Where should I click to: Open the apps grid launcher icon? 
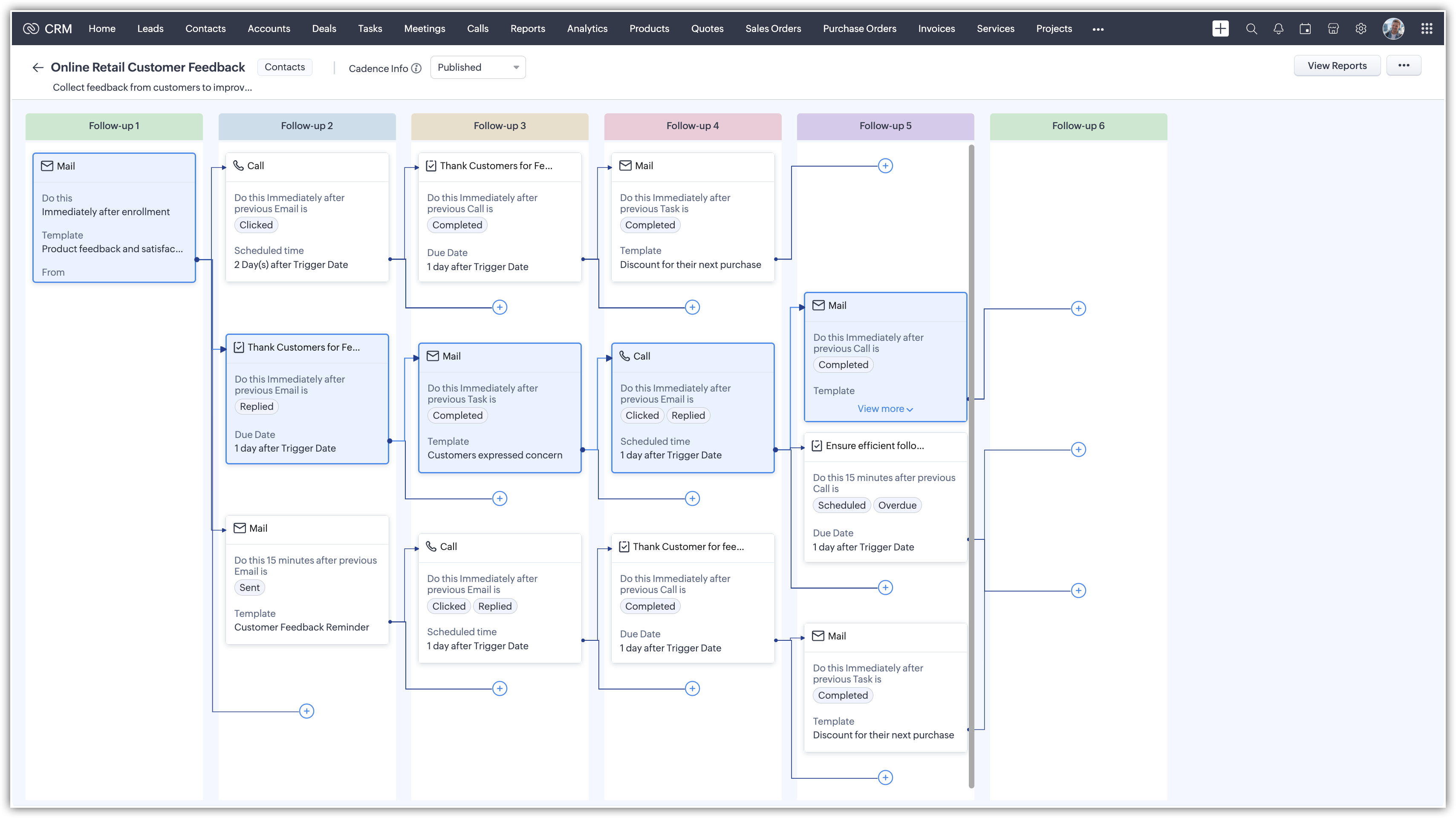point(1426,29)
